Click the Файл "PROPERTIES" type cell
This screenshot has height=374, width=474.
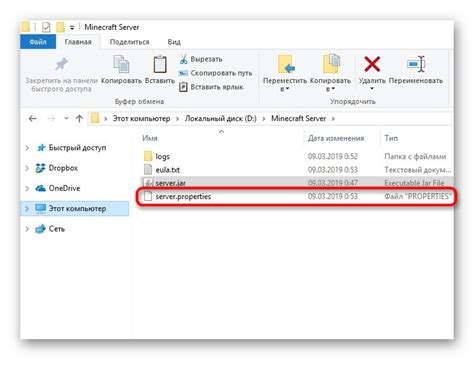click(x=417, y=196)
